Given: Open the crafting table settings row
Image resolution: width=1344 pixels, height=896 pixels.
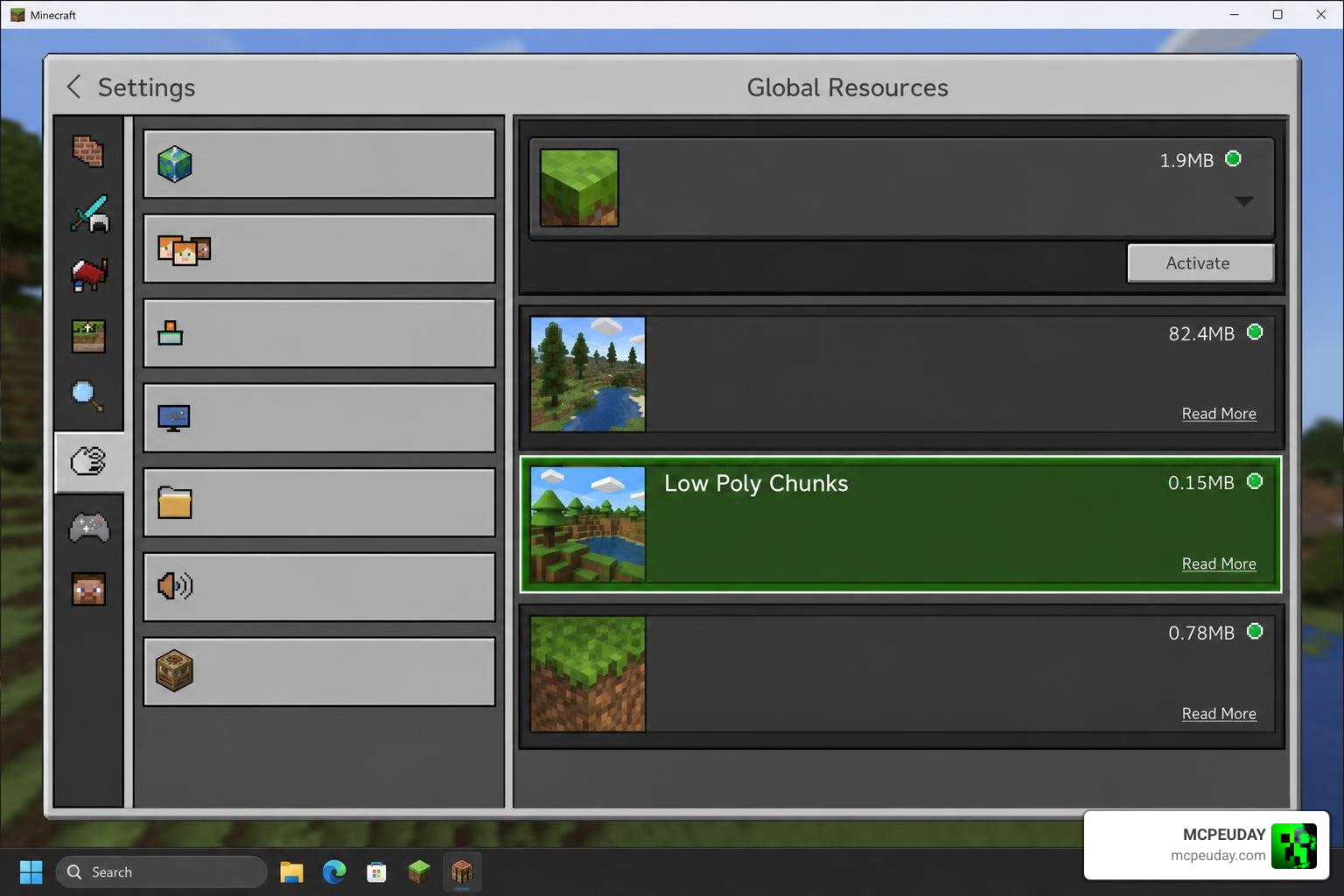Looking at the screenshot, I should [x=319, y=672].
